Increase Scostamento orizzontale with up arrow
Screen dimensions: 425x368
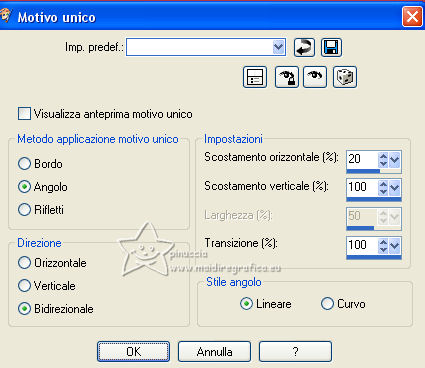pyautogui.click(x=383, y=156)
